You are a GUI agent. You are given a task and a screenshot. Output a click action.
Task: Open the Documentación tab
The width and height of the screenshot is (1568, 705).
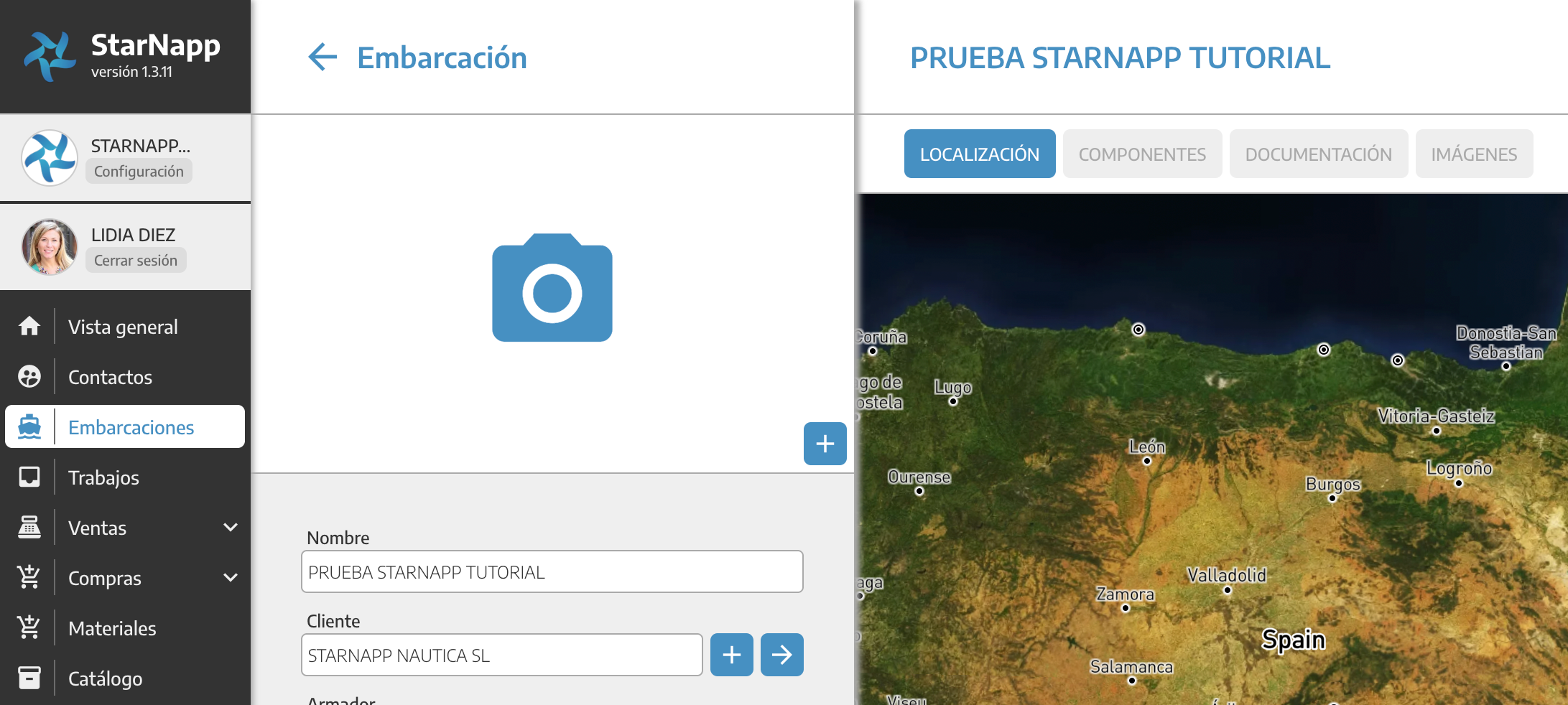pos(1318,154)
